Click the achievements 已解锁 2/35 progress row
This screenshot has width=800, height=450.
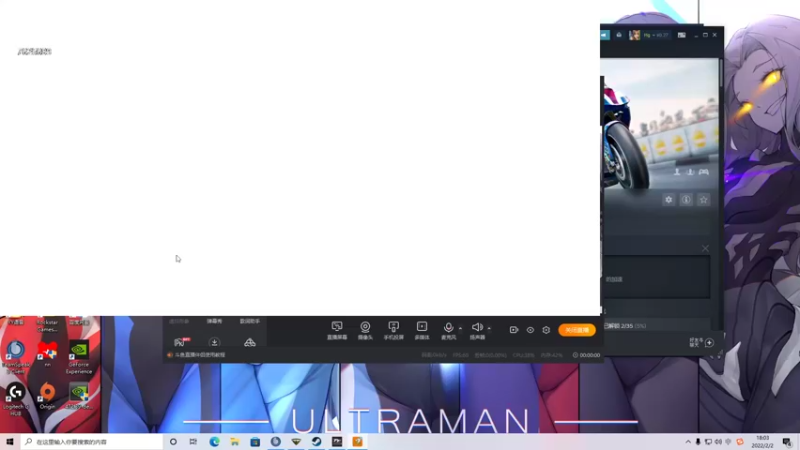pos(657,326)
